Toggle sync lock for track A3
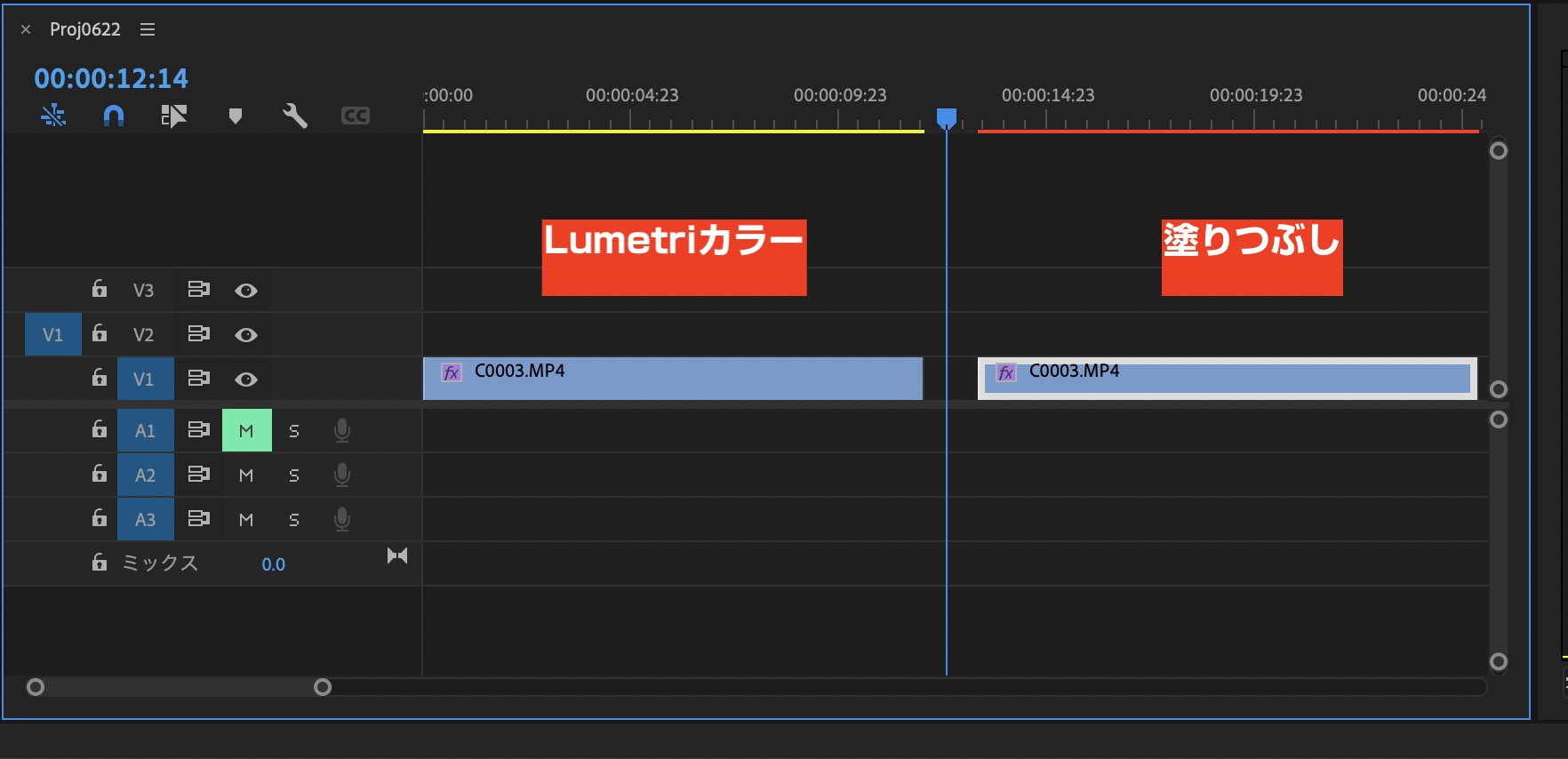 (x=199, y=519)
